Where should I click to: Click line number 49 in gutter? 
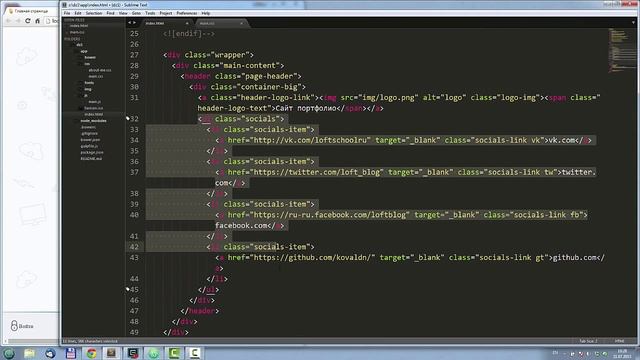[134, 332]
